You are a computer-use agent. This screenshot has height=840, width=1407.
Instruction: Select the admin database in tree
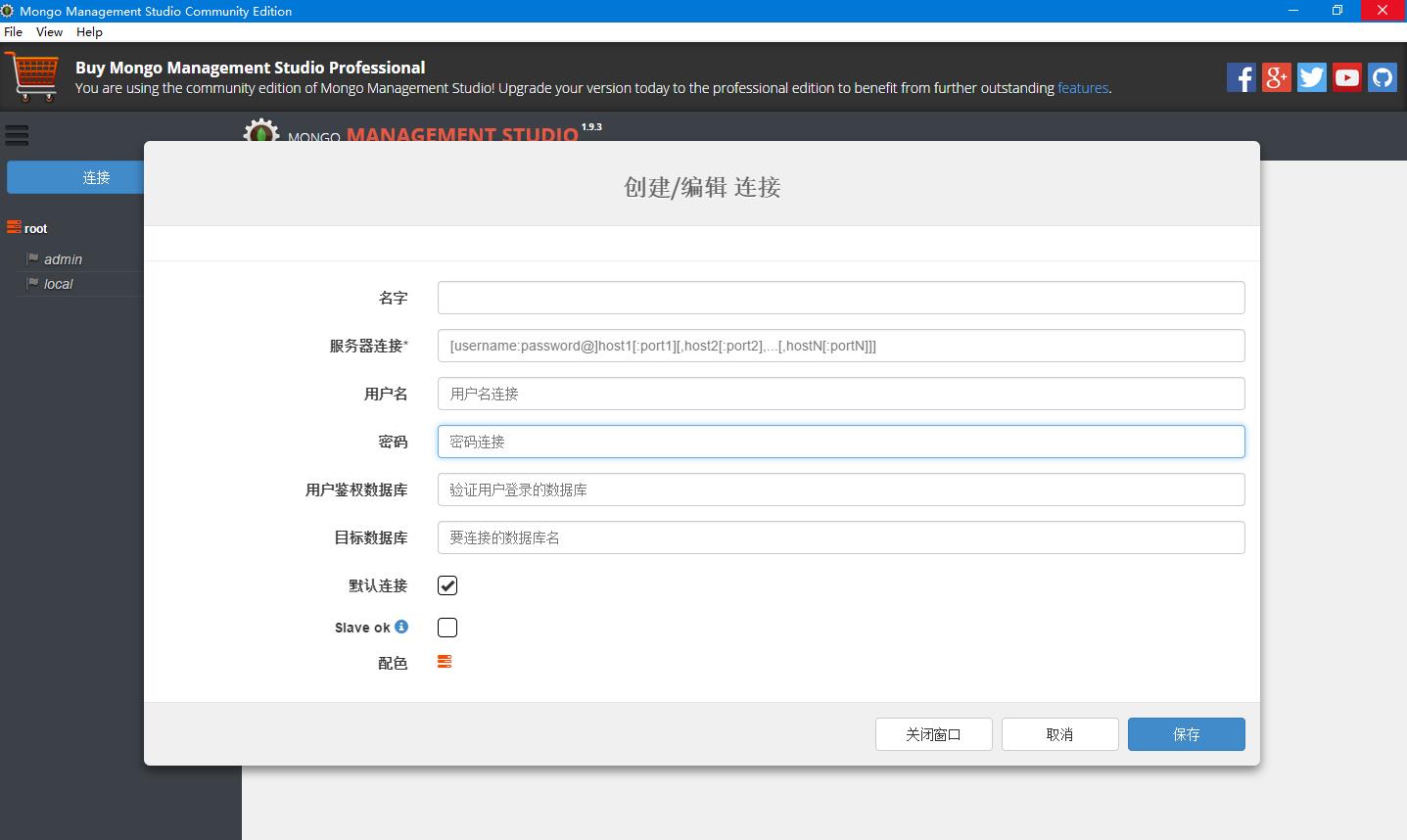(x=63, y=259)
